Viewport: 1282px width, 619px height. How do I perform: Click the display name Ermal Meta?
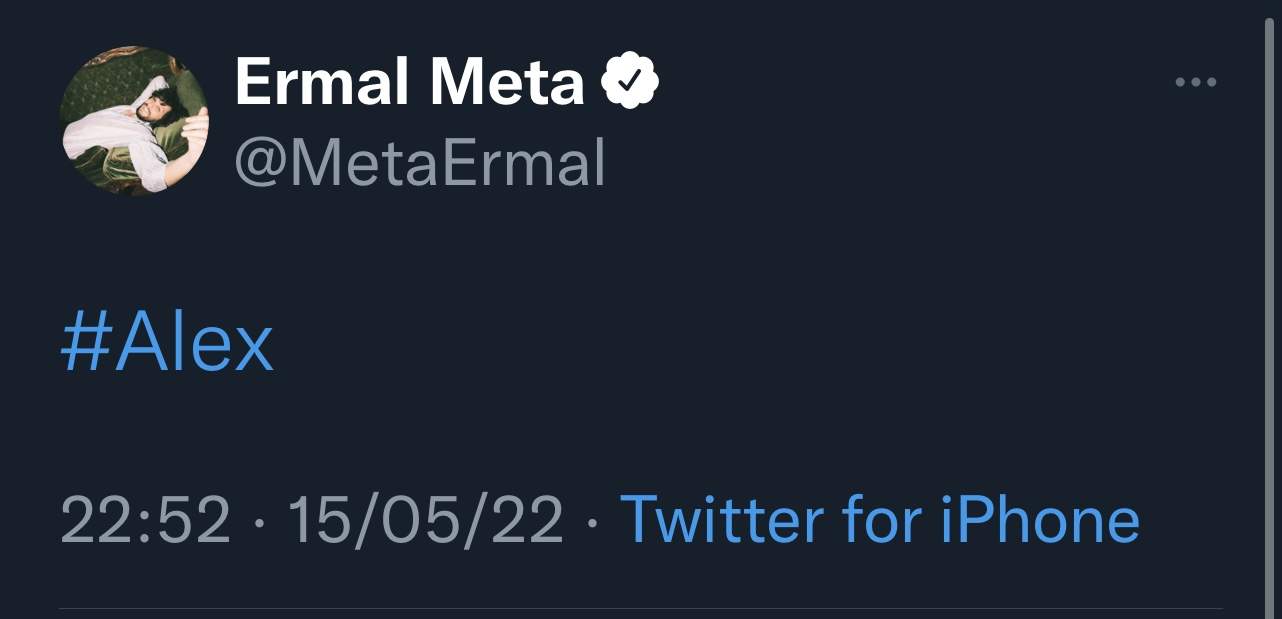click(409, 83)
